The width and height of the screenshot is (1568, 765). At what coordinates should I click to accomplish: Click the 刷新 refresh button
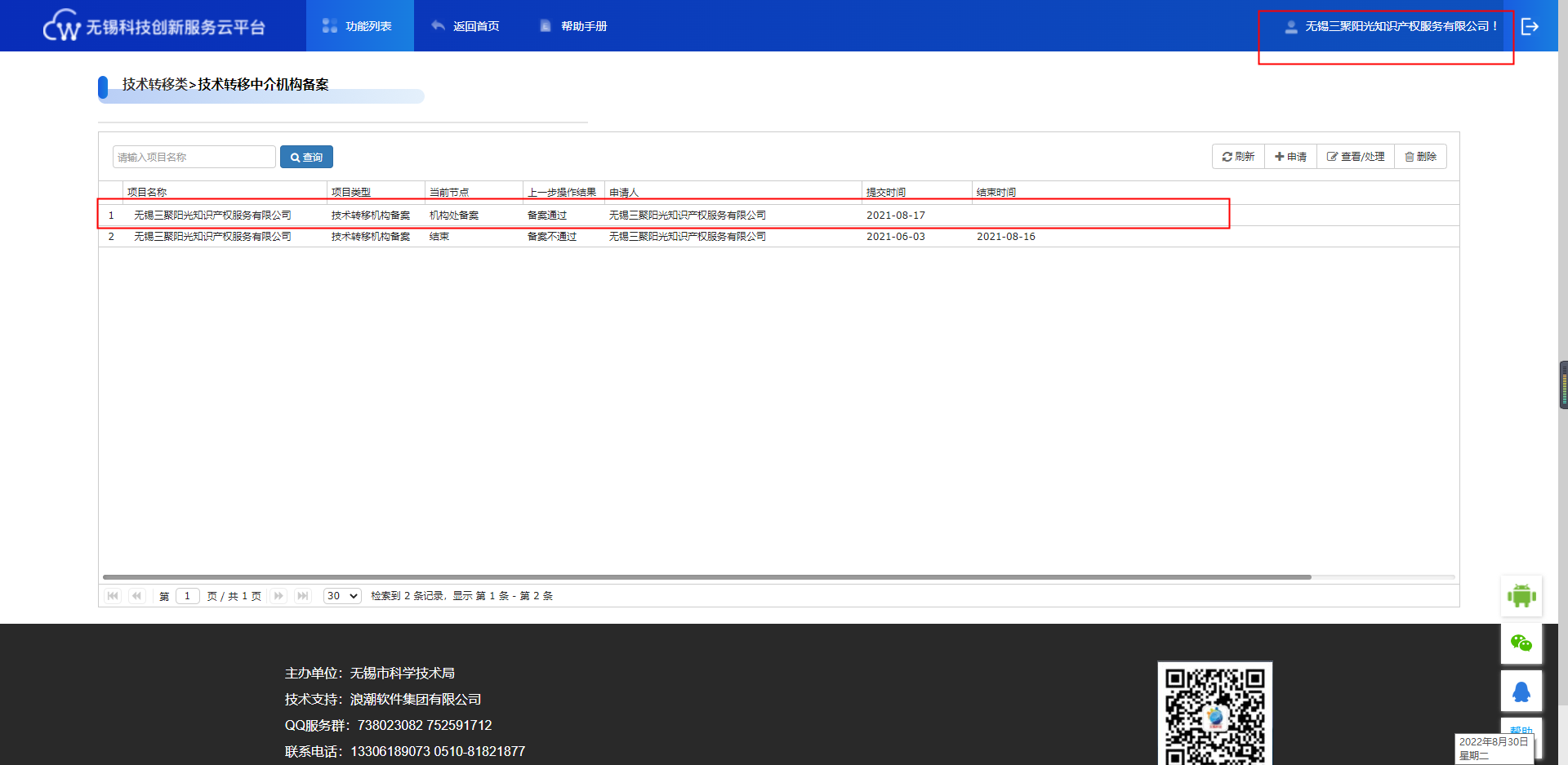pos(1238,157)
